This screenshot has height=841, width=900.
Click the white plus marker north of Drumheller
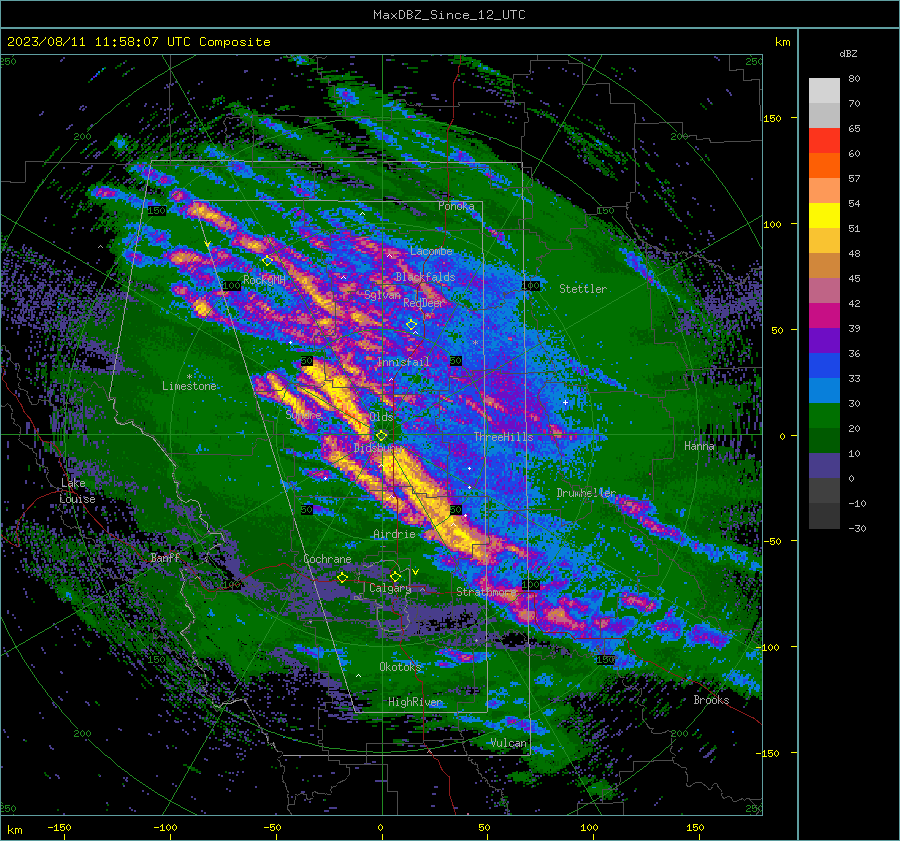565,402
